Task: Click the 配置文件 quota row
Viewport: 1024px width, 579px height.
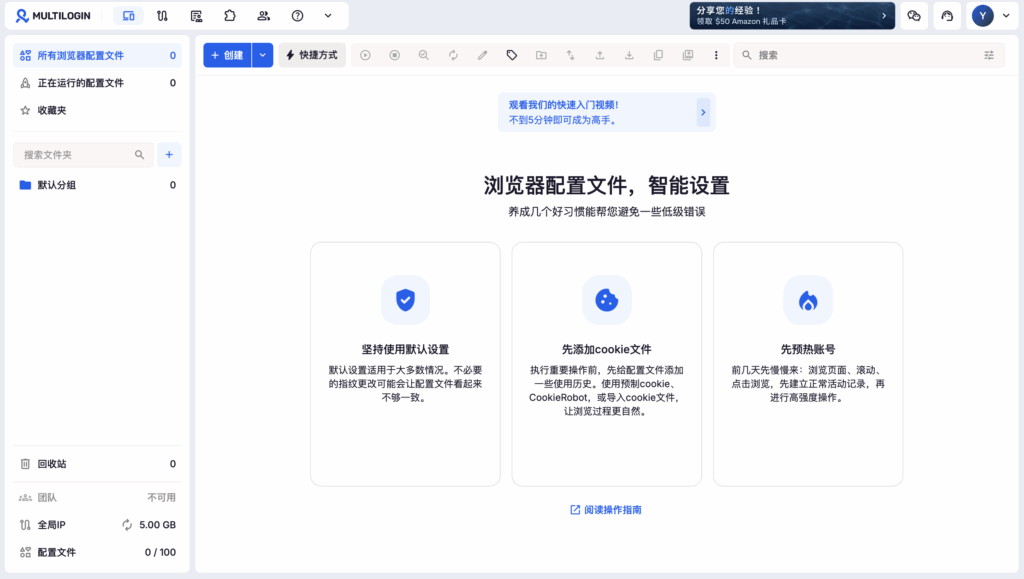Action: point(97,552)
